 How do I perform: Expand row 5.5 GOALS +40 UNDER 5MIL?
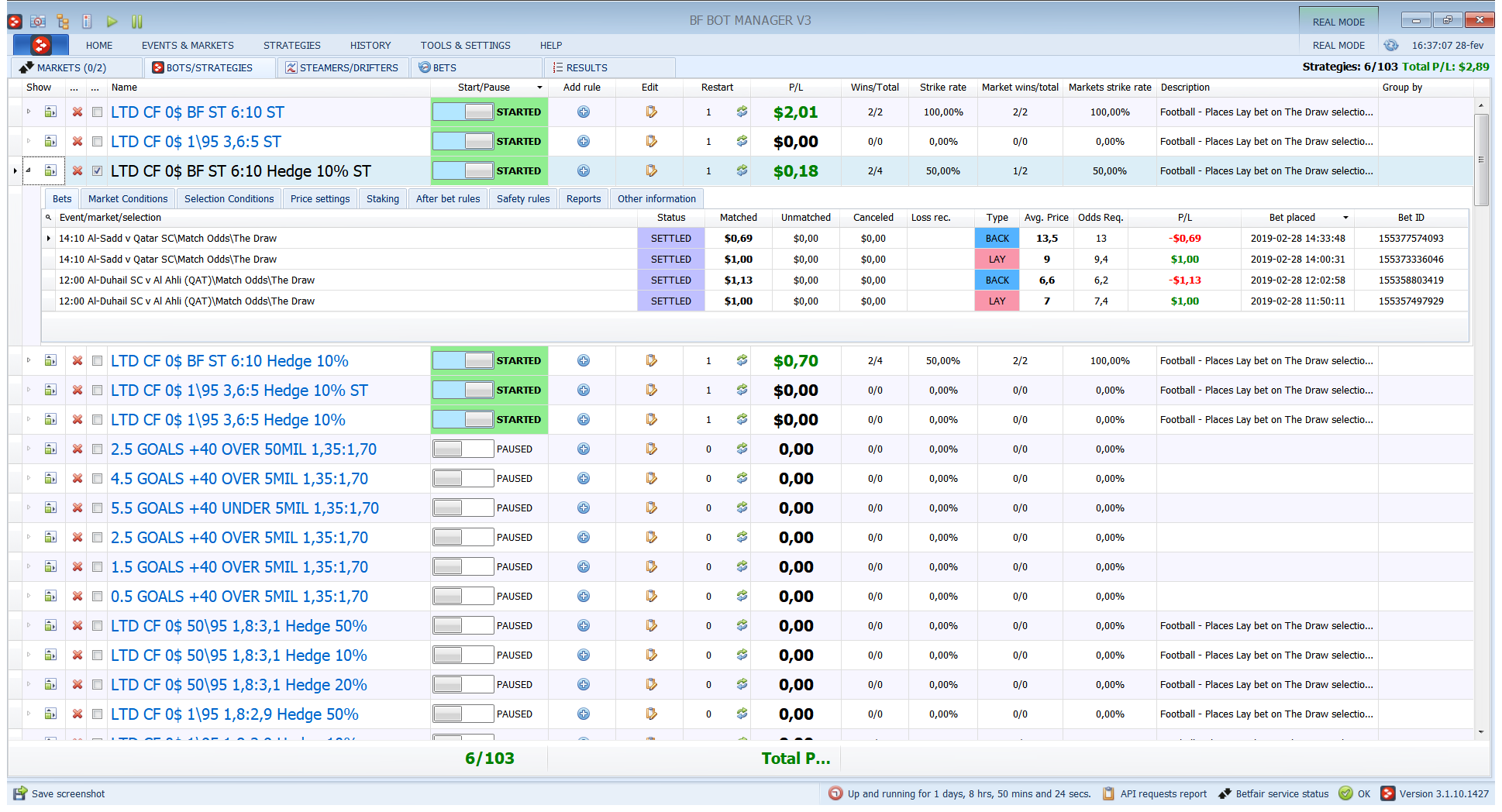[x=29, y=507]
